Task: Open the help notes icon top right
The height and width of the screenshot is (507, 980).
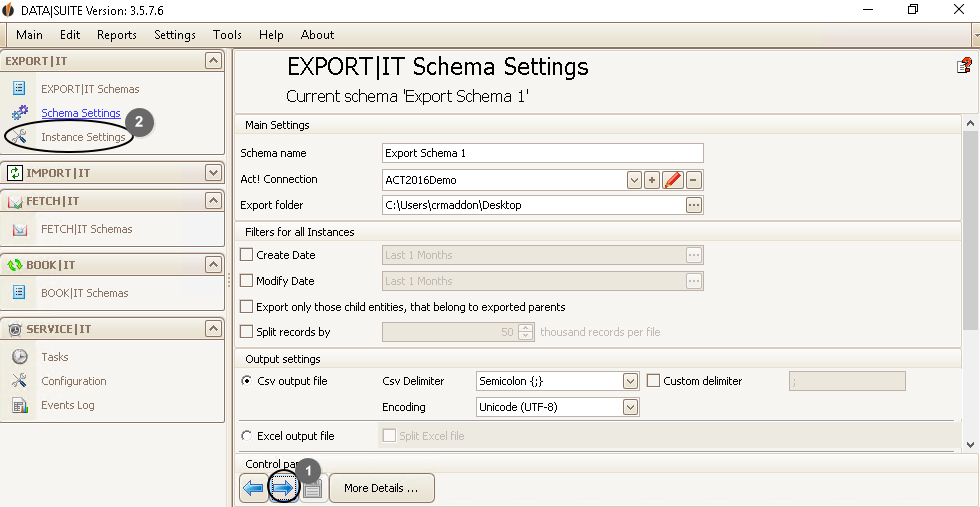Action: [964, 66]
